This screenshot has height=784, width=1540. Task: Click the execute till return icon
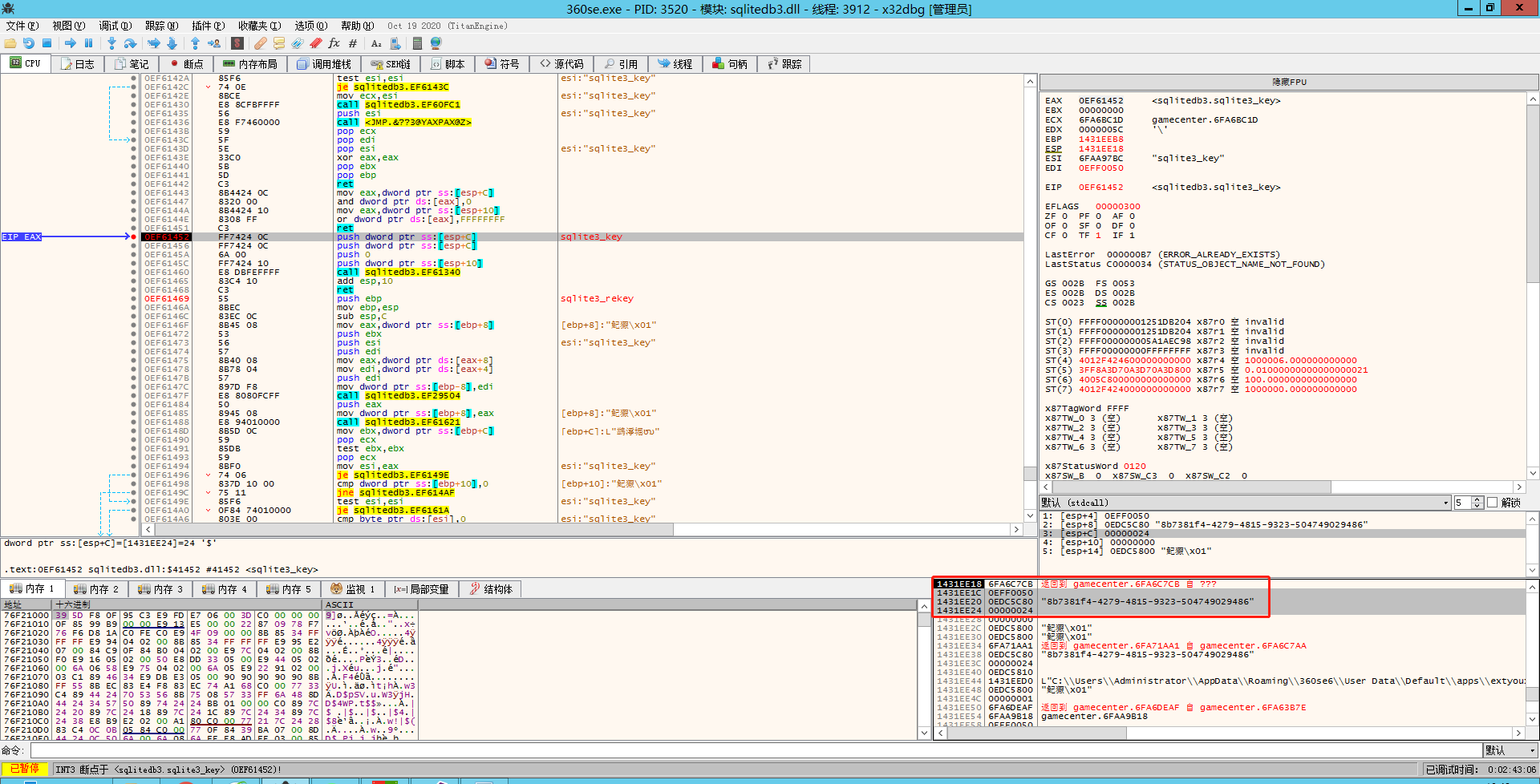[x=195, y=43]
